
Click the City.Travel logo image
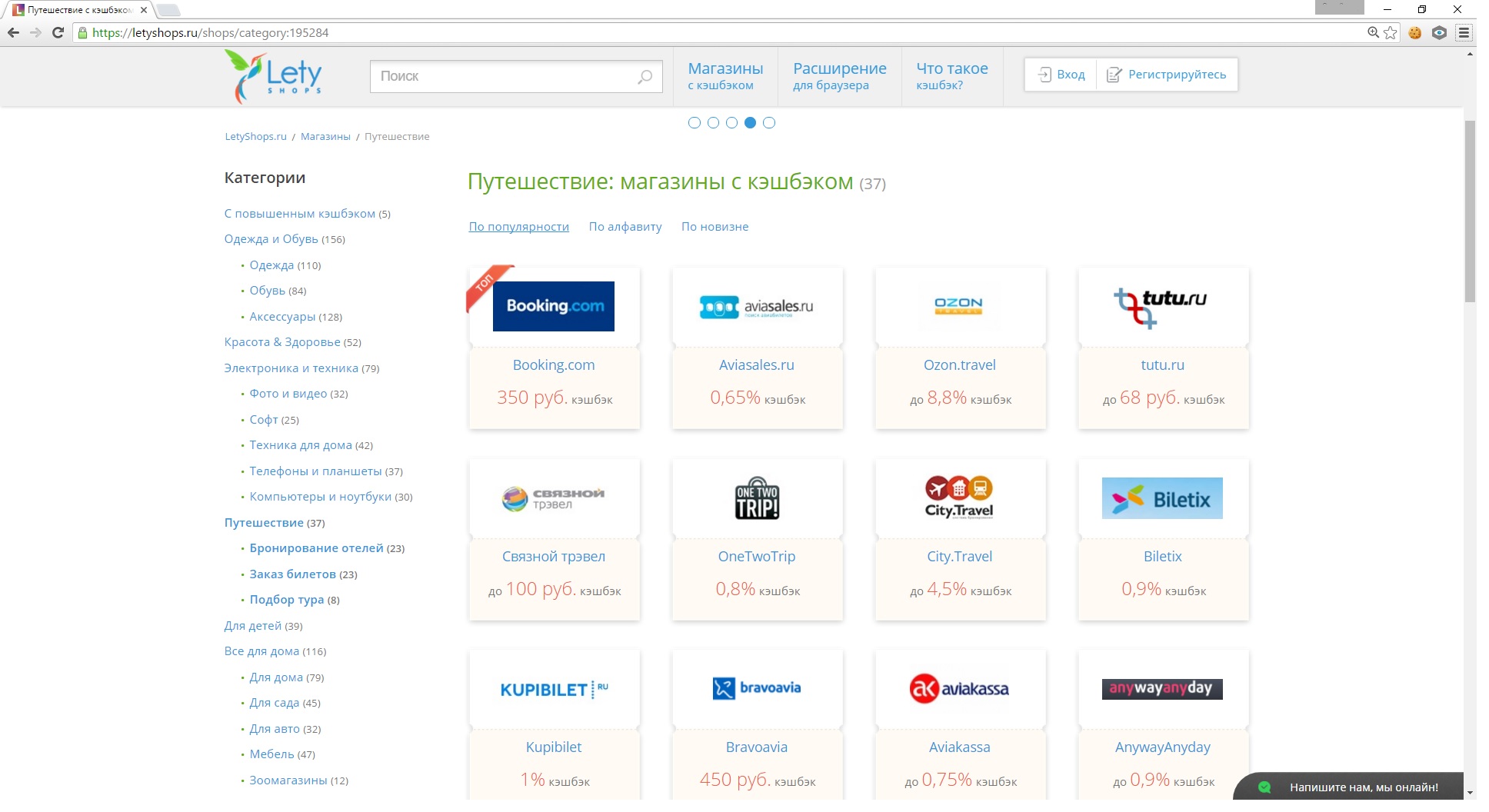click(959, 498)
